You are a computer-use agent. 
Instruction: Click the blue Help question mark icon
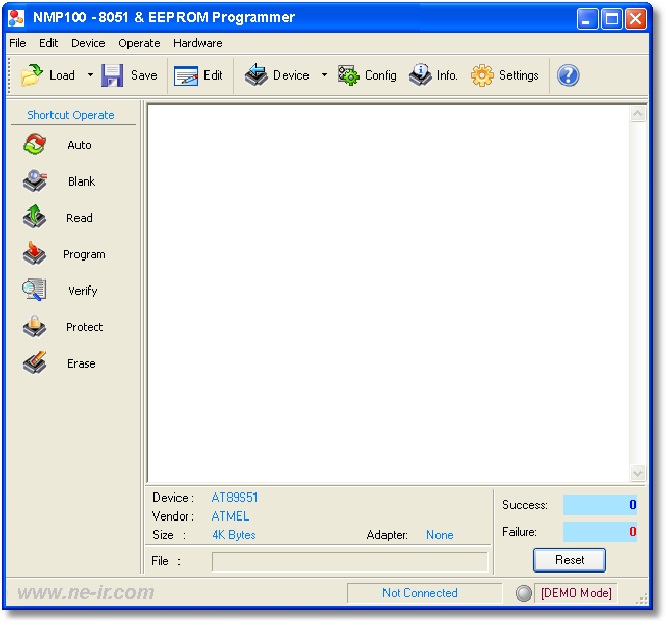(x=568, y=75)
